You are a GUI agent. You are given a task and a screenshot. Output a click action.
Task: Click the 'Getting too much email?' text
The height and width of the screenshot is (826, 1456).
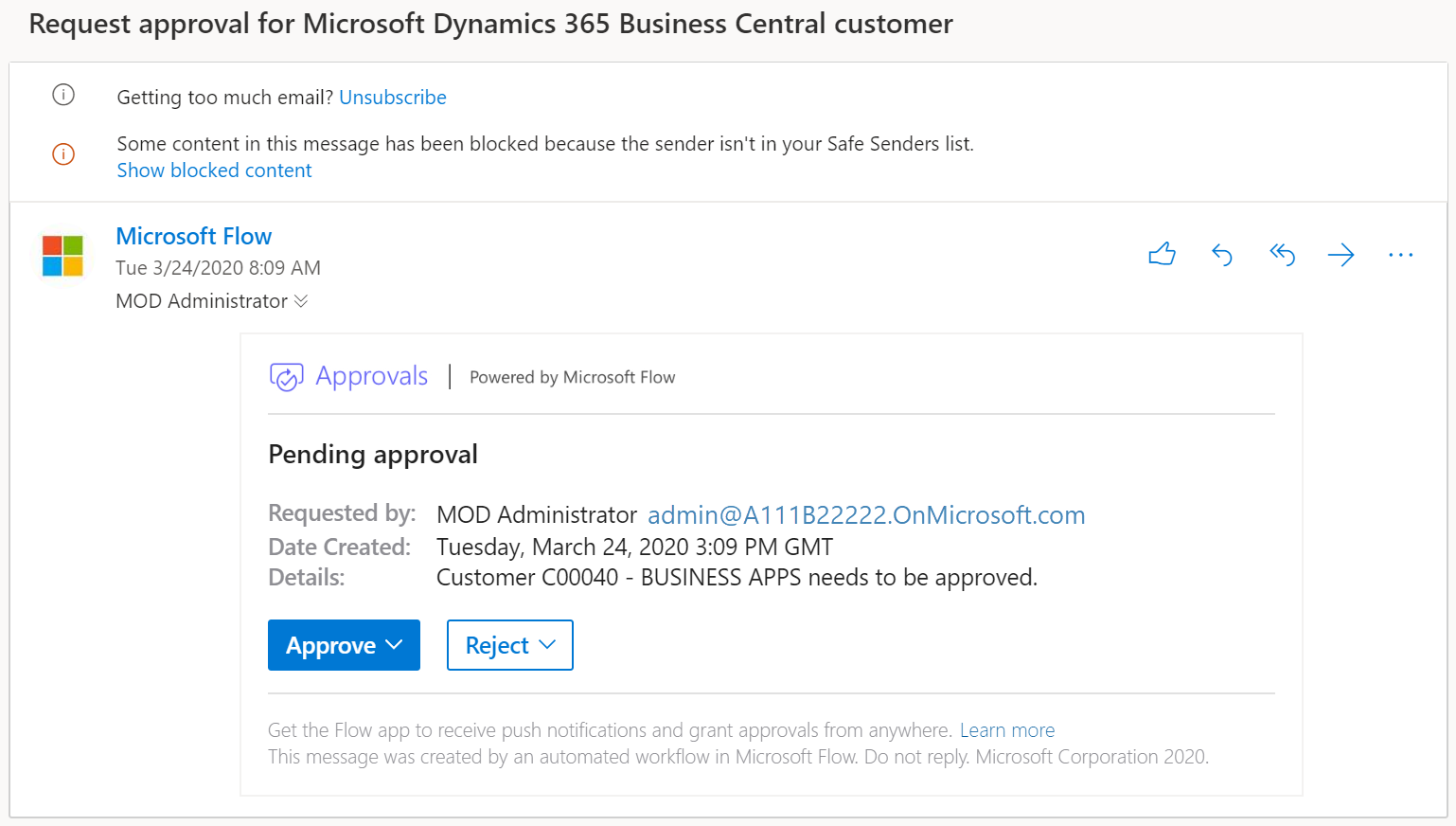(x=224, y=98)
